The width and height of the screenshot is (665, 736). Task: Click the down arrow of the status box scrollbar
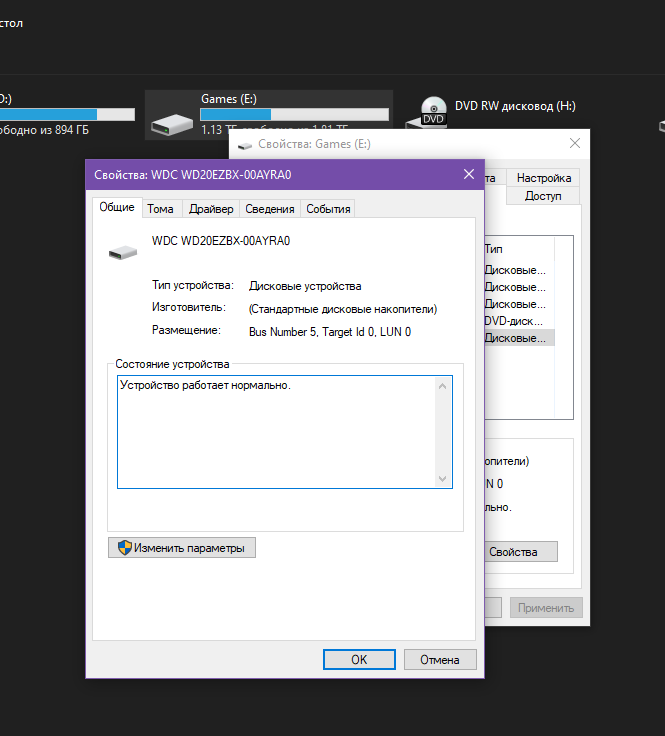point(442,479)
